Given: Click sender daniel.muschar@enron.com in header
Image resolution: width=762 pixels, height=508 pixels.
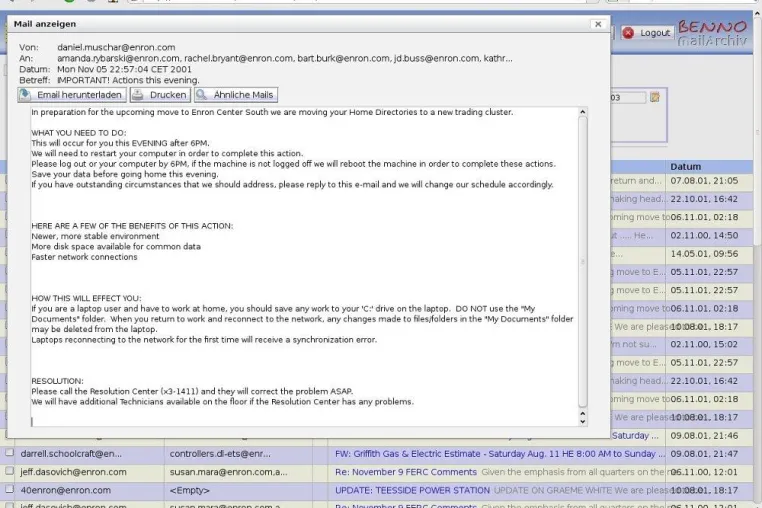Looking at the screenshot, I should pos(116,47).
